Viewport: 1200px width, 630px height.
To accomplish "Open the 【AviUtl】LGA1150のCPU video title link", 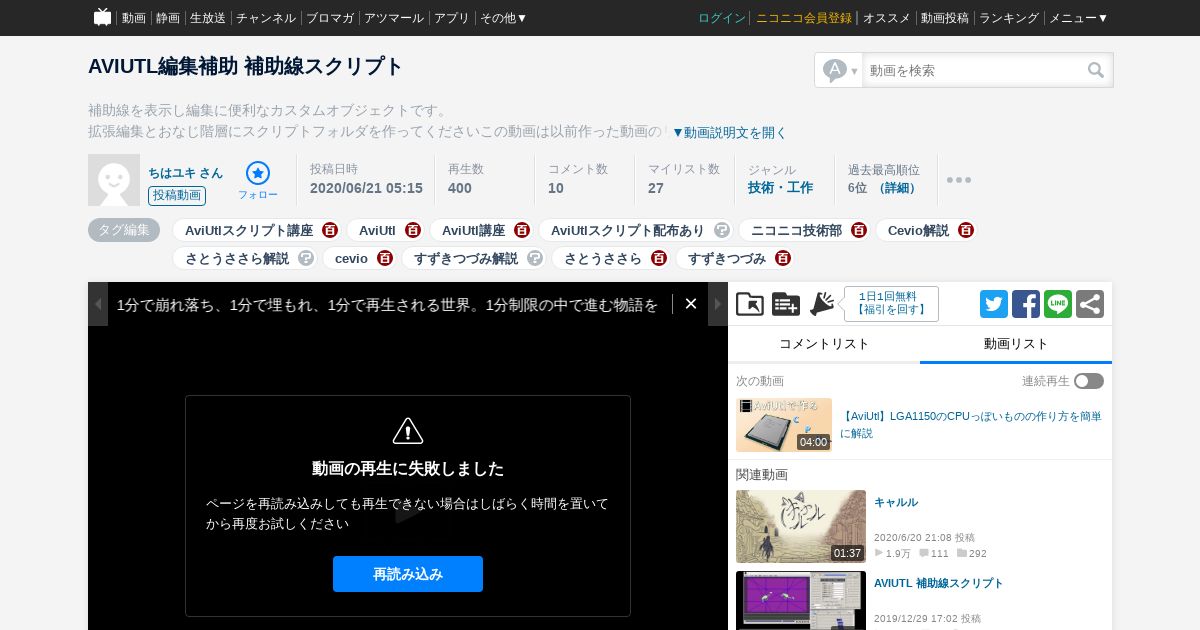I will (x=971, y=424).
